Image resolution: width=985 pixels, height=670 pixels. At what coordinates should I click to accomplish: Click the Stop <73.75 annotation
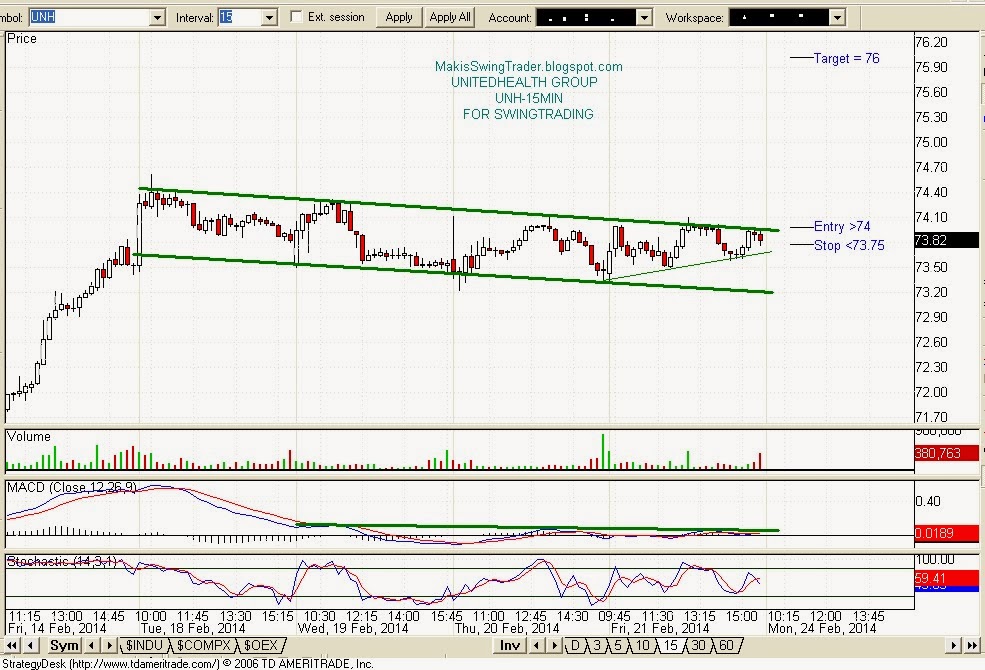pyautogui.click(x=849, y=246)
